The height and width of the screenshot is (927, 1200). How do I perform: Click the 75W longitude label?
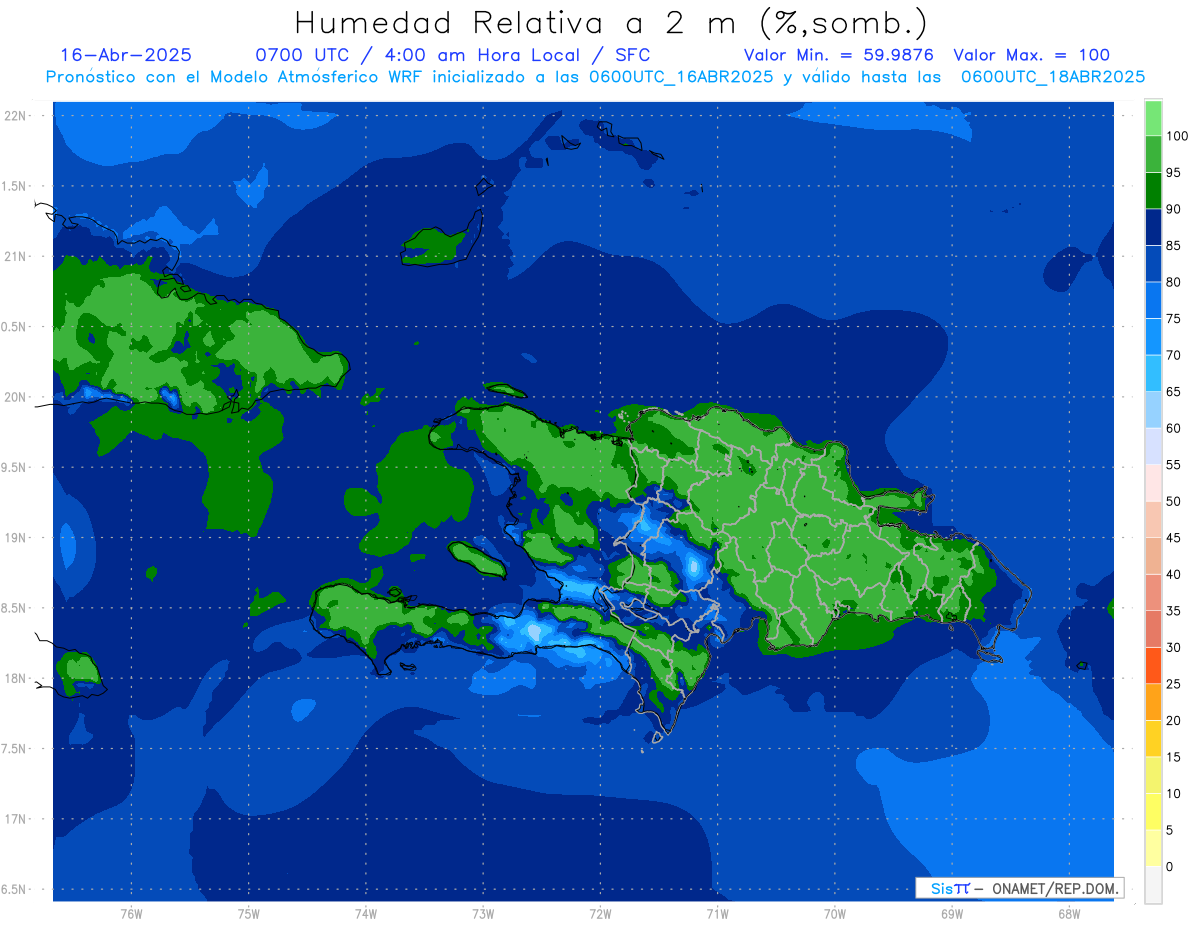249,913
